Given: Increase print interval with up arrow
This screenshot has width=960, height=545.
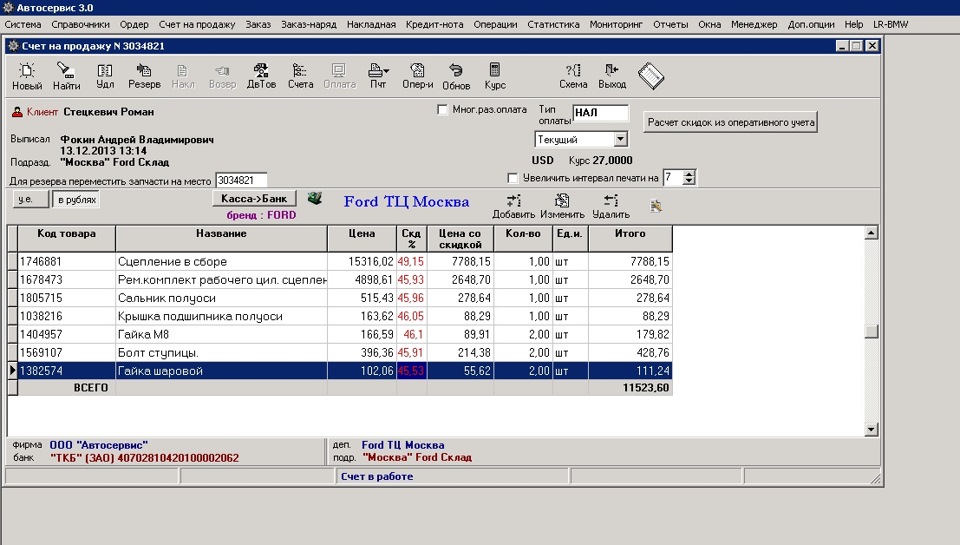Looking at the screenshot, I should click(x=689, y=174).
